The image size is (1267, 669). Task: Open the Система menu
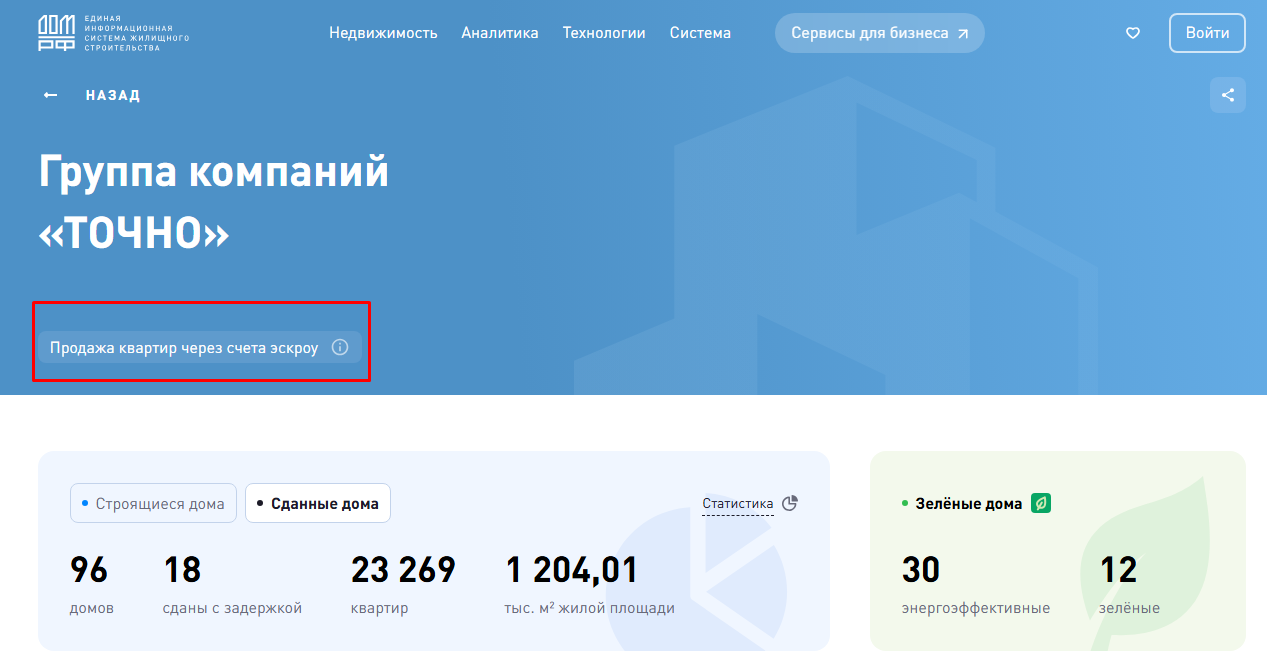pos(700,33)
